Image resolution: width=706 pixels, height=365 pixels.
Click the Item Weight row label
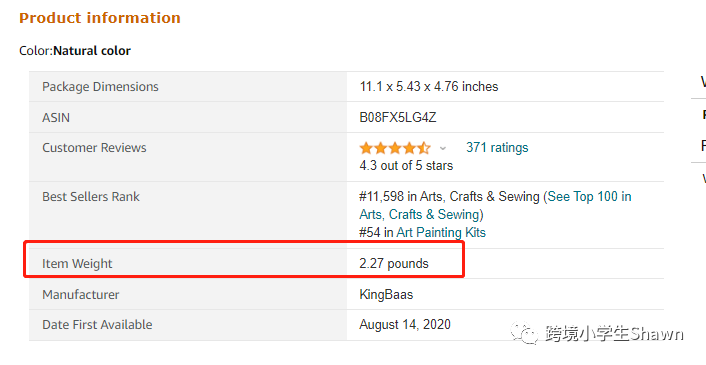(77, 264)
